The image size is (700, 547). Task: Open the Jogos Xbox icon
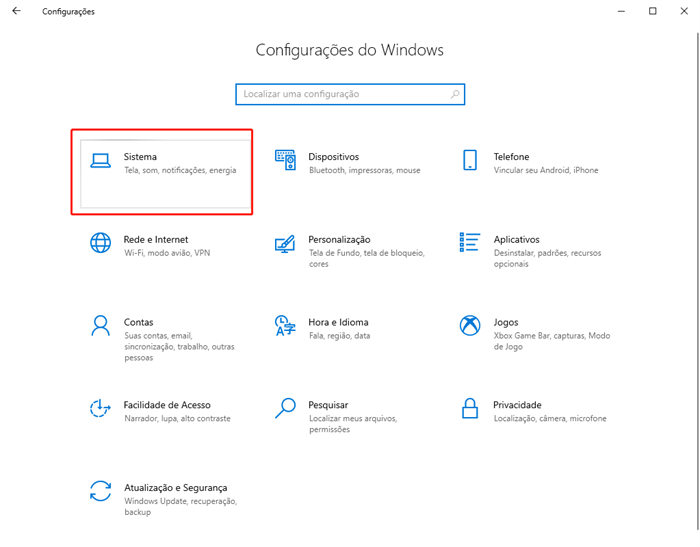click(470, 326)
